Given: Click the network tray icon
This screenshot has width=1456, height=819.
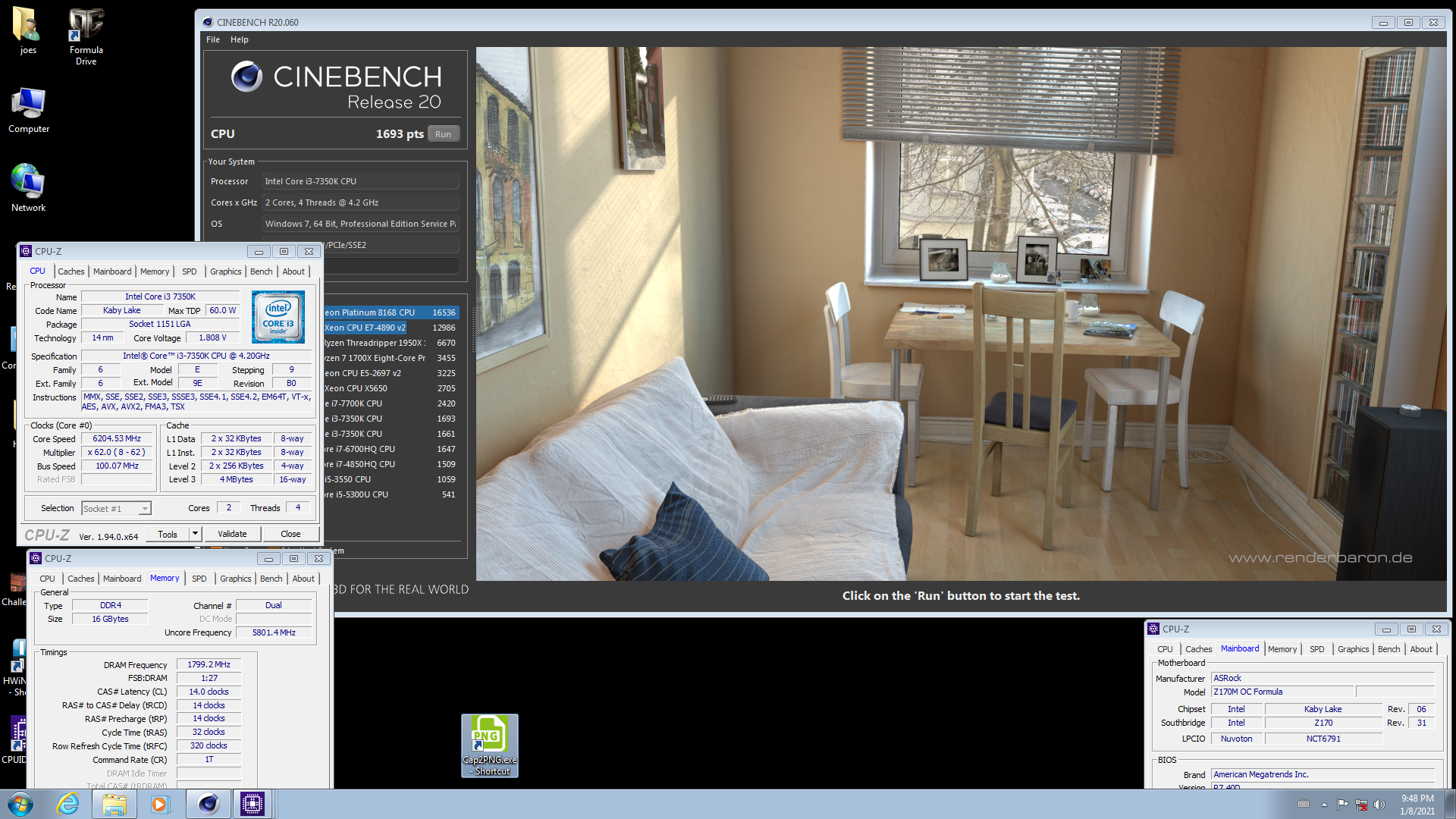Looking at the screenshot, I should [x=1361, y=805].
